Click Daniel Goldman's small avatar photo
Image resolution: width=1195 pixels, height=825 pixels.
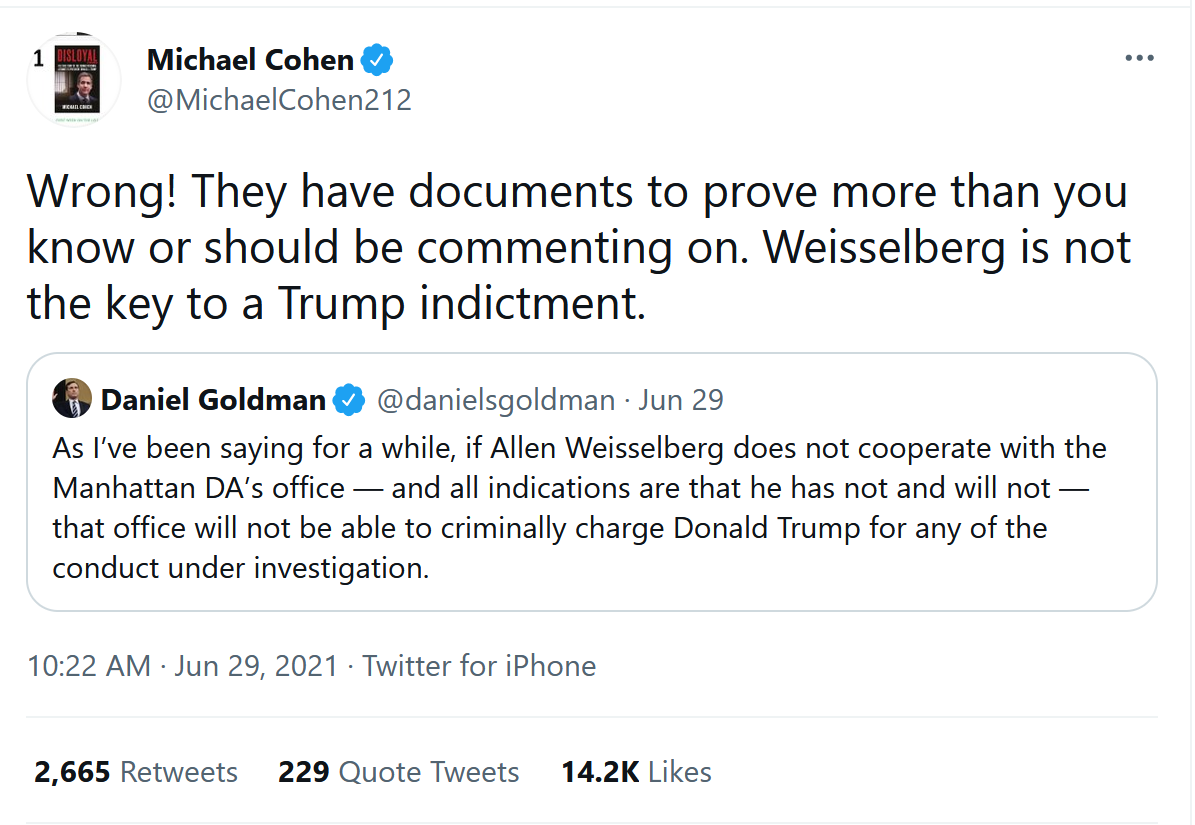click(x=73, y=399)
